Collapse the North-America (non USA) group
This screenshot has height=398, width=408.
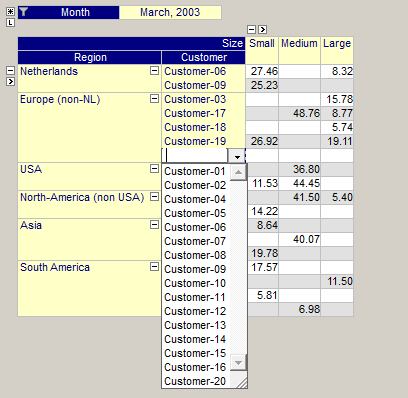(x=154, y=196)
